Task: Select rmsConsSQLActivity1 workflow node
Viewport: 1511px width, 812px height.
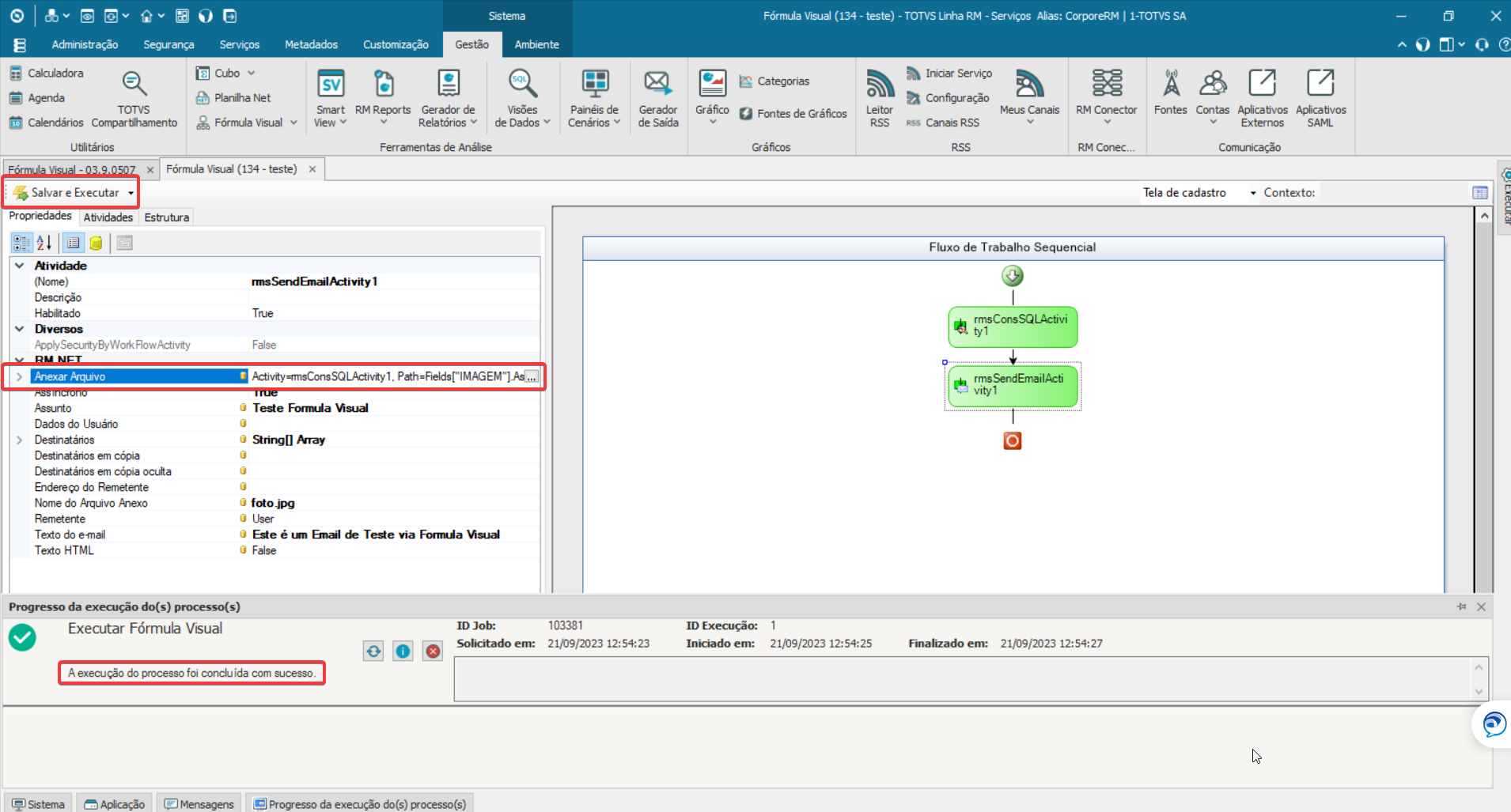Action: click(x=1013, y=327)
